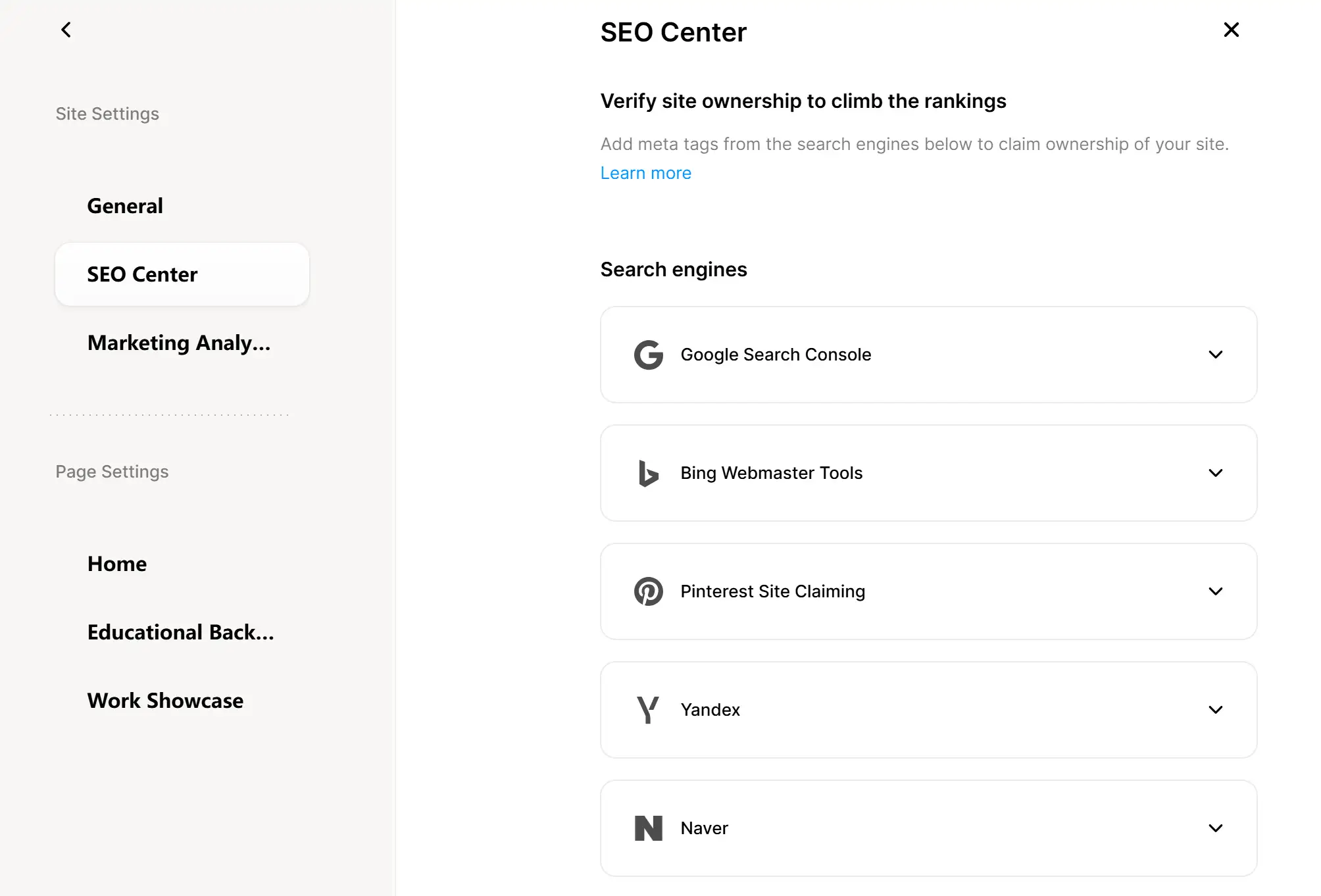Expand Bing Webmaster Tools chevron
1321x896 pixels.
(1215, 473)
